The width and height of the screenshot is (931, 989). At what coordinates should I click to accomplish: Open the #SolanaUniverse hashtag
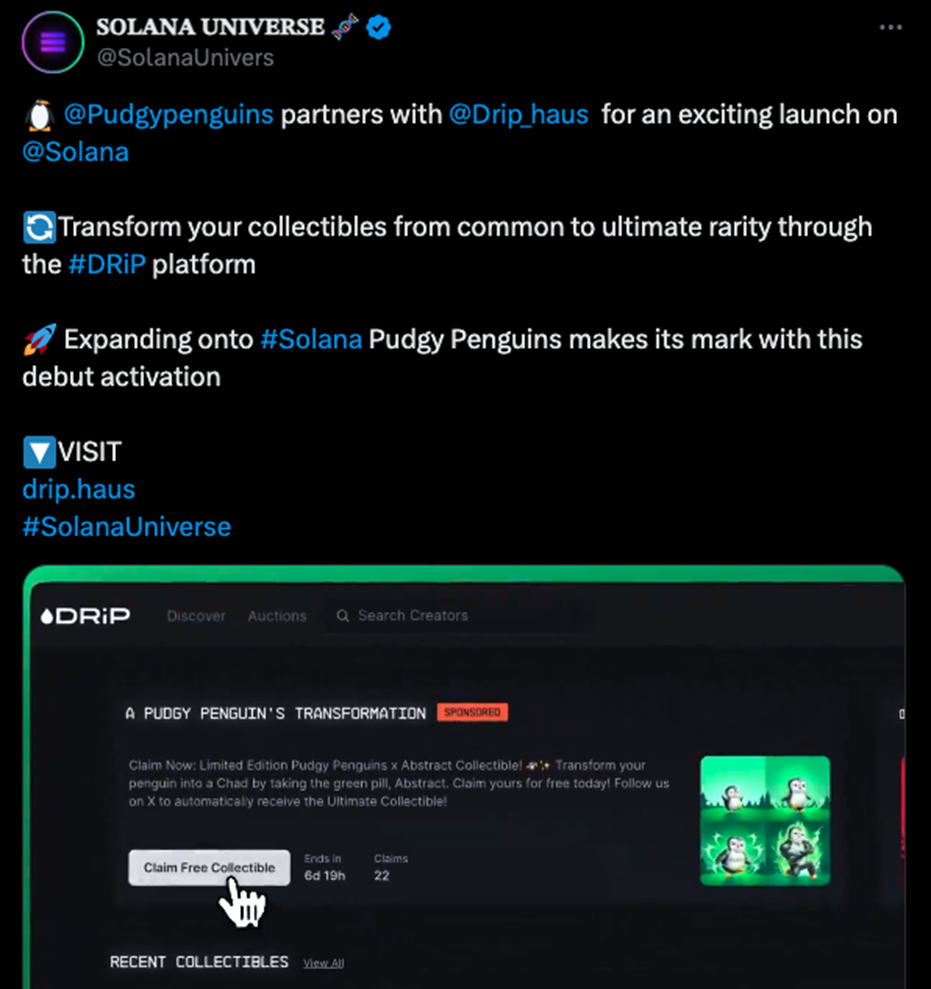(x=127, y=527)
